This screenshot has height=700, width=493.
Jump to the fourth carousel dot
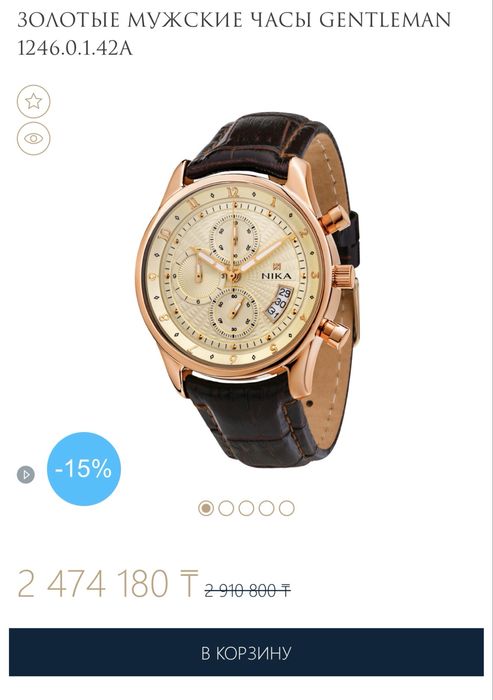coord(266,508)
